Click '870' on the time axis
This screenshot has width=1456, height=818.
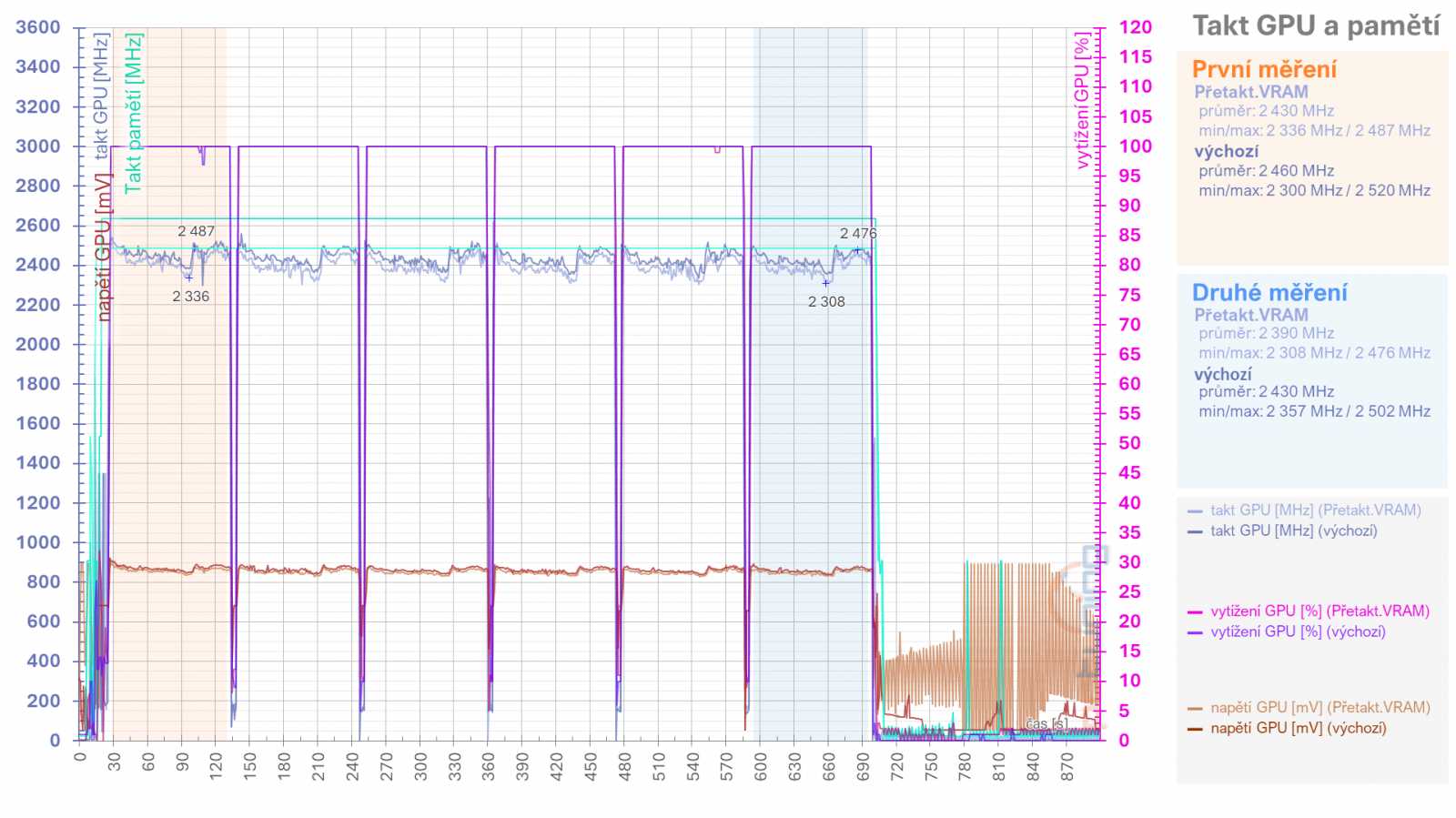1067,766
